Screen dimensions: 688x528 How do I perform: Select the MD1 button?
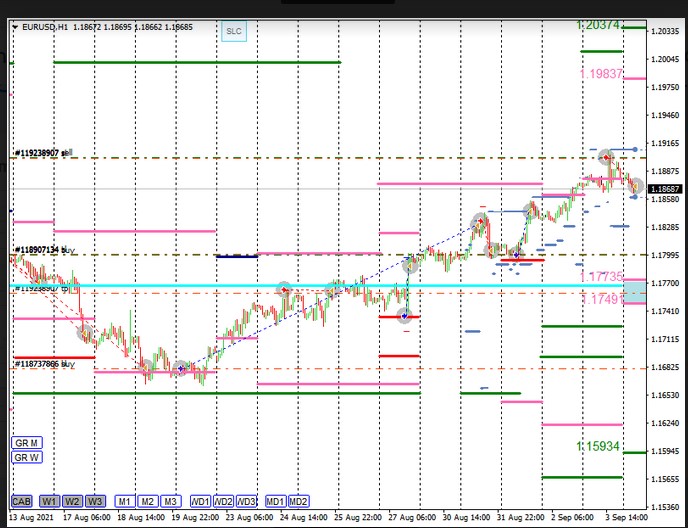(x=274, y=501)
